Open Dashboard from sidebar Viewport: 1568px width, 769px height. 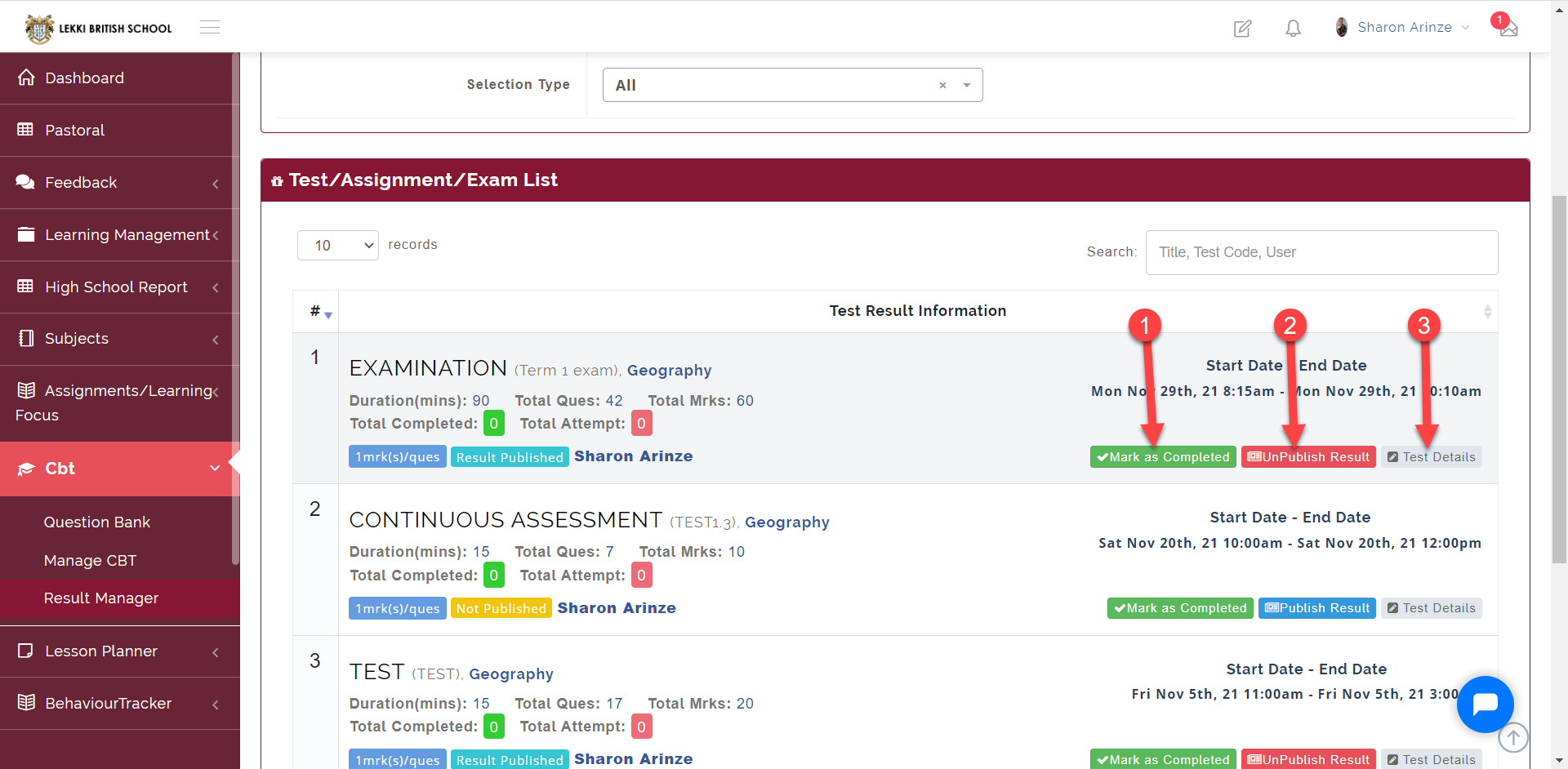coord(119,78)
